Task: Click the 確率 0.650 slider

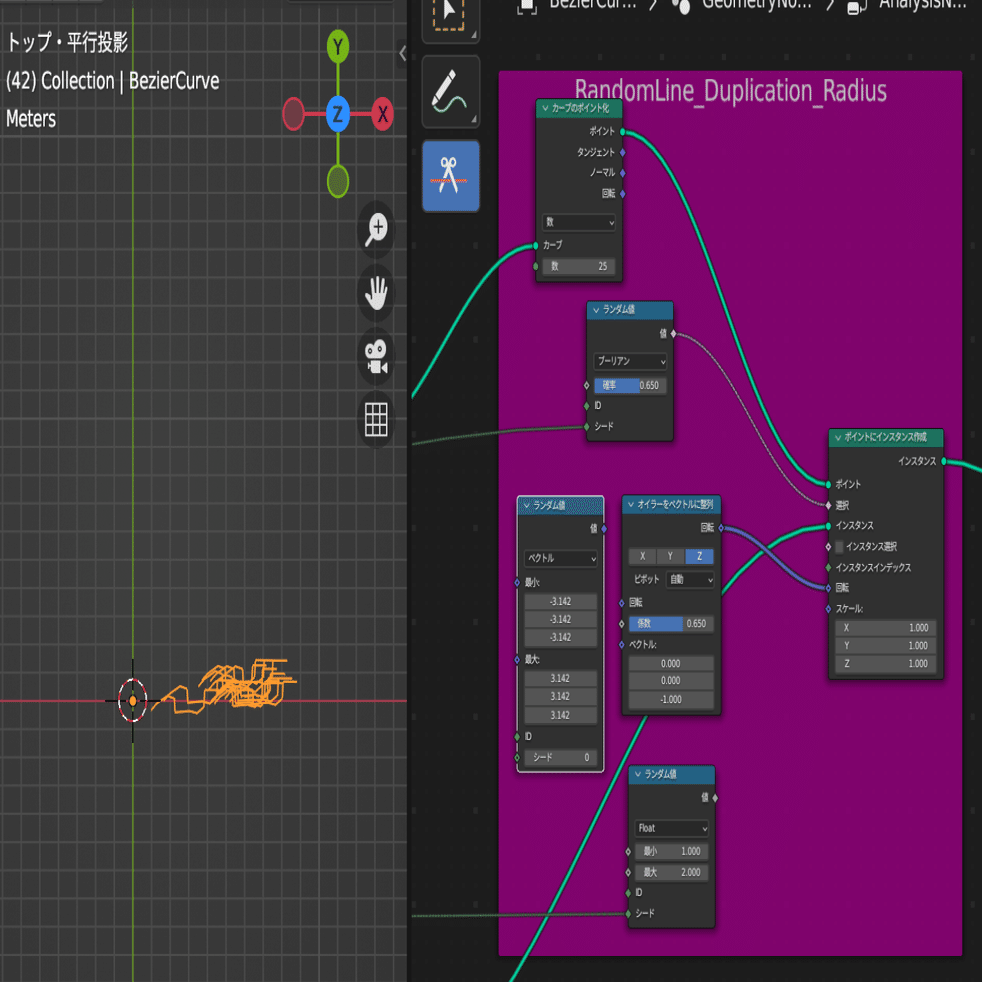Action: 630,385
